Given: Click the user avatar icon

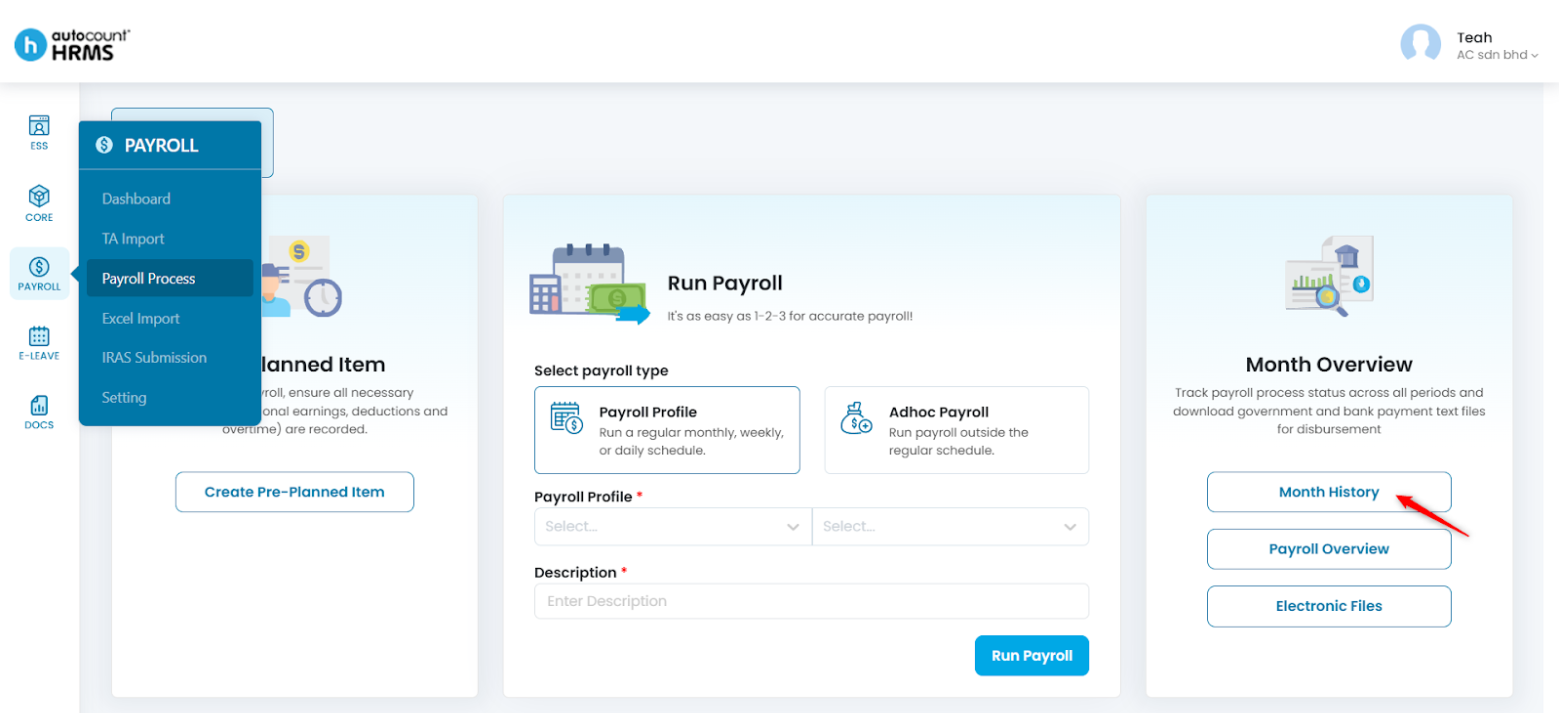Looking at the screenshot, I should tap(1420, 44).
